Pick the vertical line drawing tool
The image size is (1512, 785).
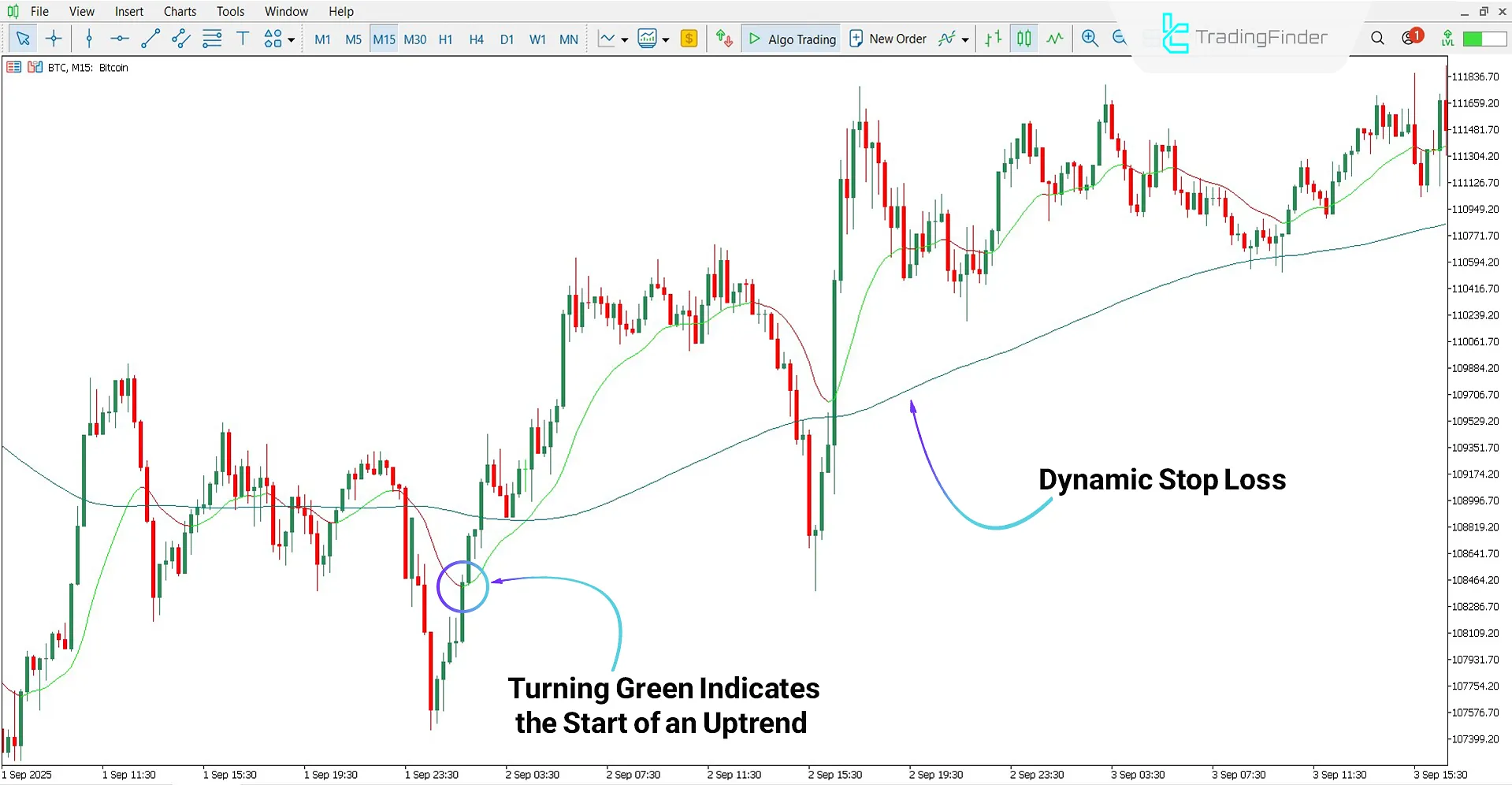89,39
